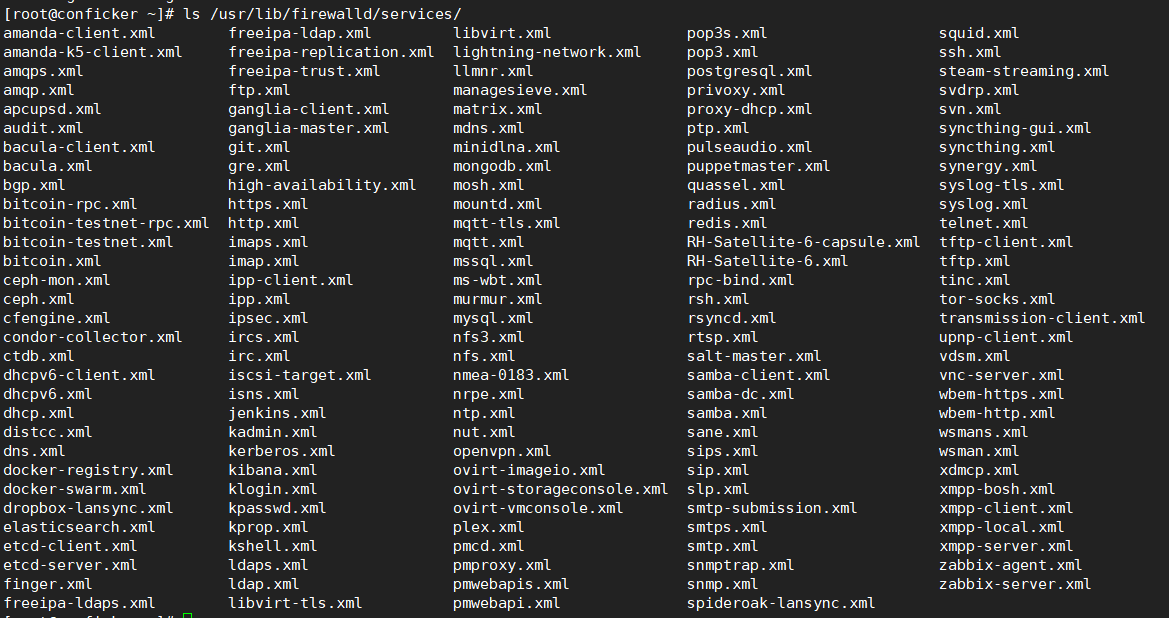
Task: Click the ssh.xml filename
Action: point(970,52)
